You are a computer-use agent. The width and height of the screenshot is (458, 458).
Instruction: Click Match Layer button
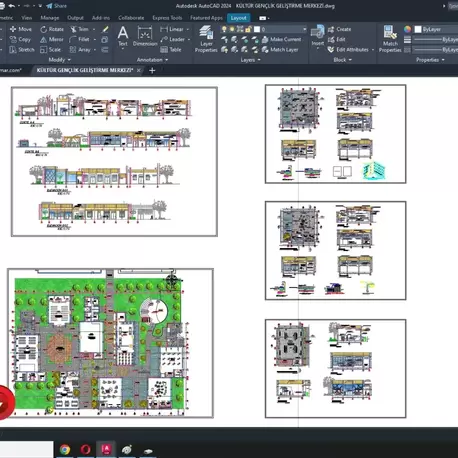tap(280, 50)
